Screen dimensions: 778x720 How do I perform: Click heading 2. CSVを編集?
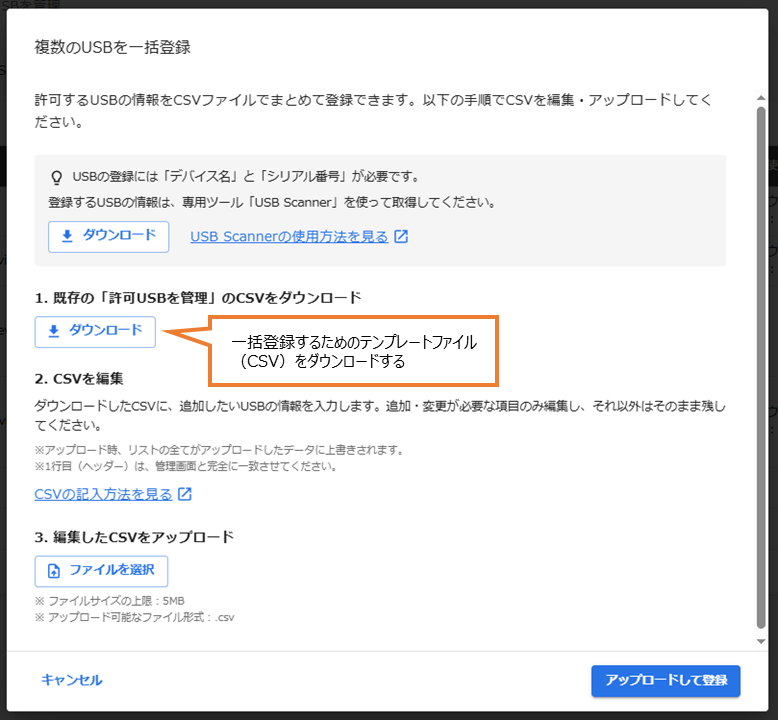[79, 379]
